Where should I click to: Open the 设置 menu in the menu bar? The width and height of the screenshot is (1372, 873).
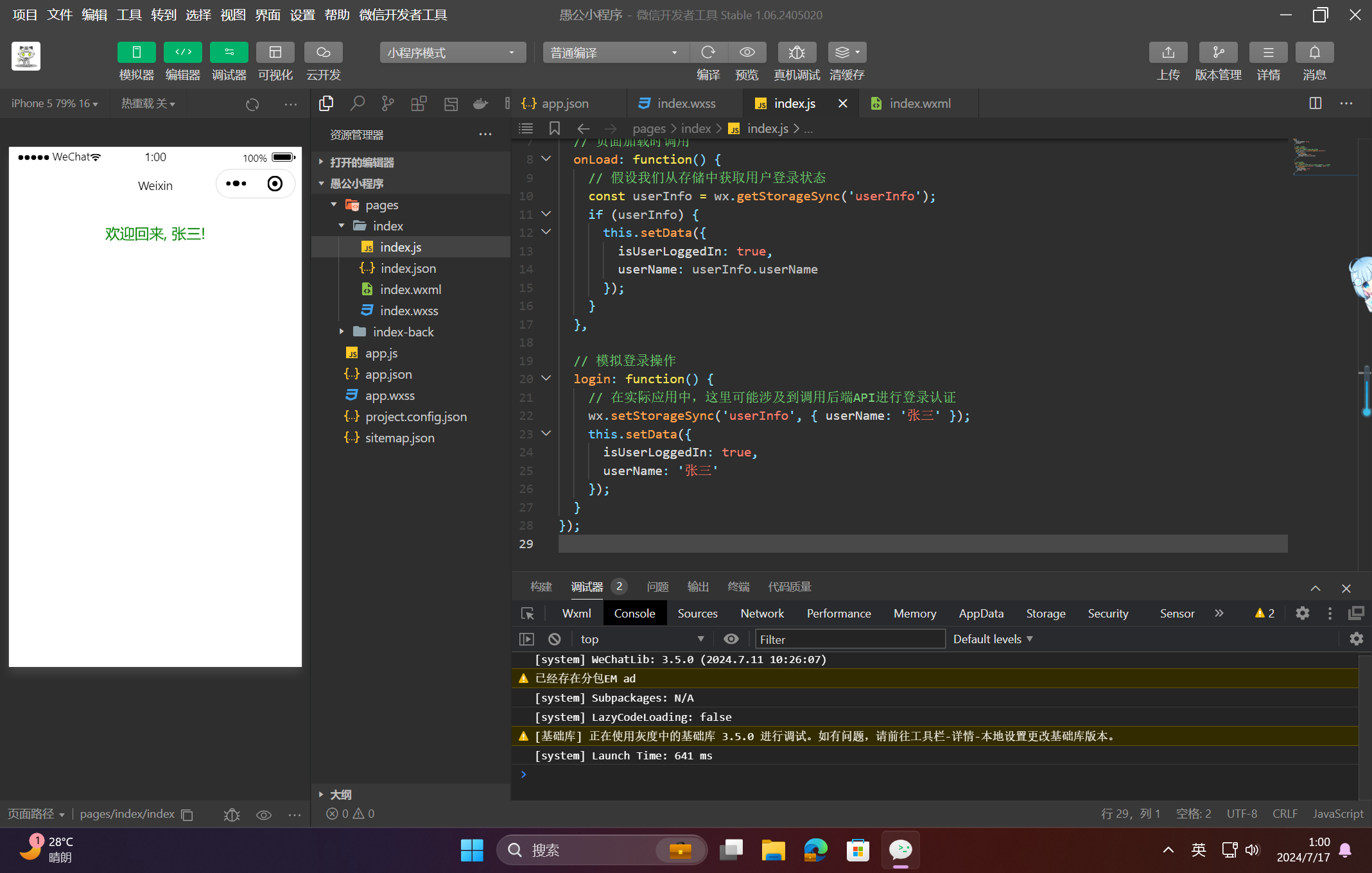302,15
